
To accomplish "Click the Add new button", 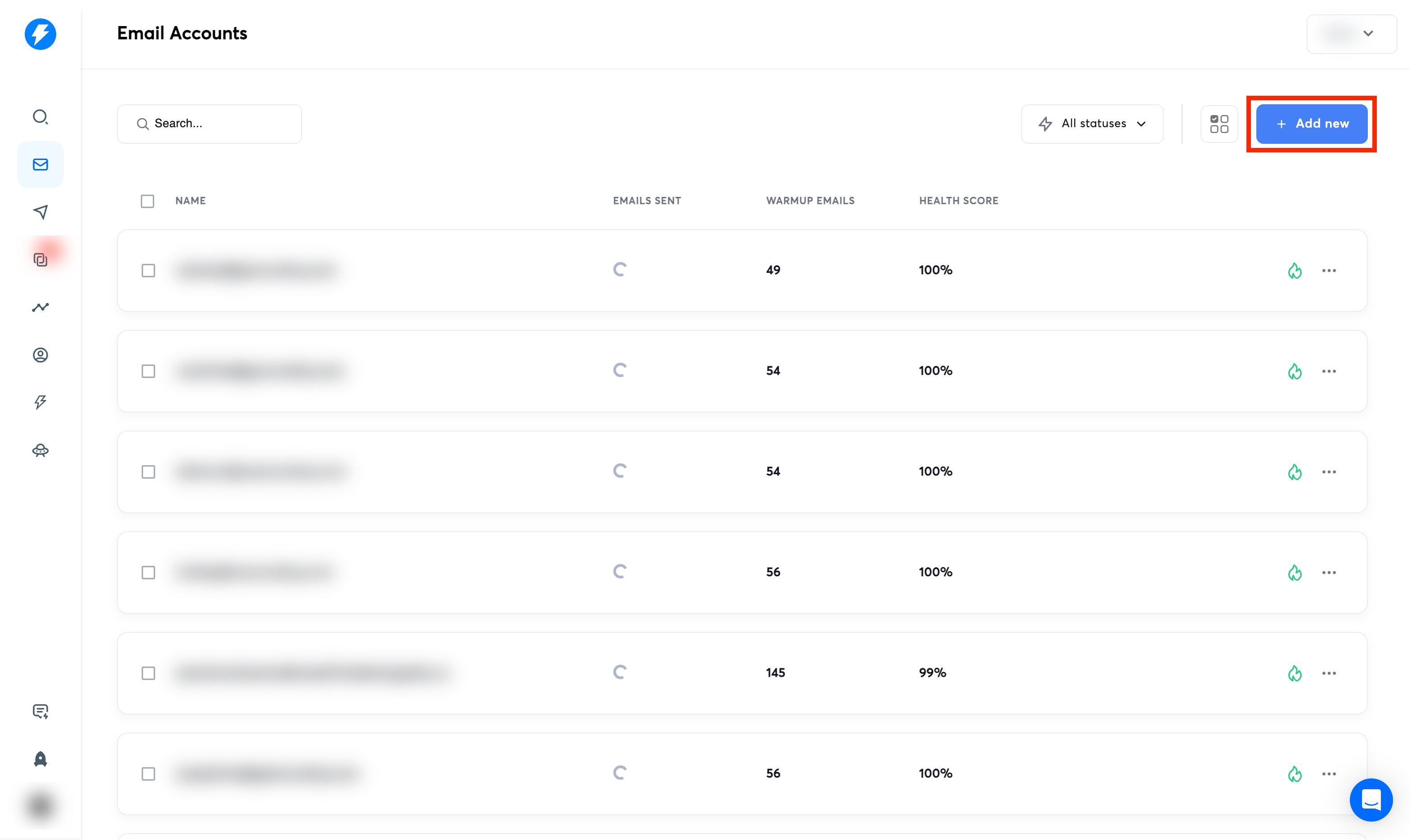I will pos(1311,124).
